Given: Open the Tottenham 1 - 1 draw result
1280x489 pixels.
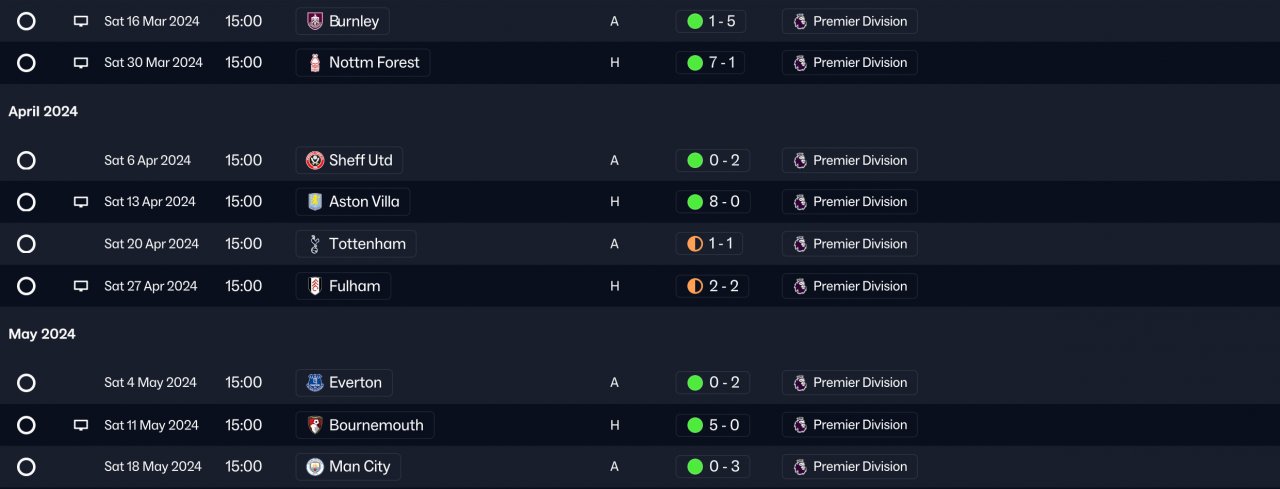Looking at the screenshot, I should [x=712, y=244].
